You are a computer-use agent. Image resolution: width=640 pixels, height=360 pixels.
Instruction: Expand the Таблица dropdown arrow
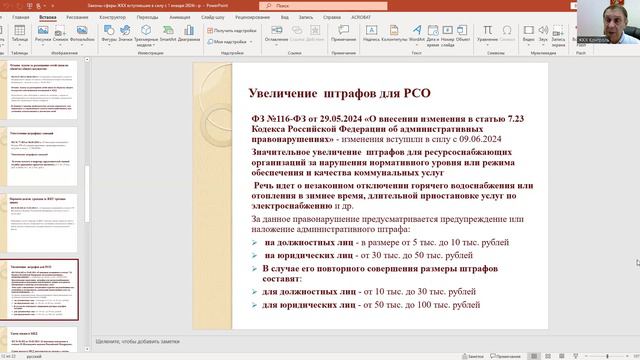[20, 45]
